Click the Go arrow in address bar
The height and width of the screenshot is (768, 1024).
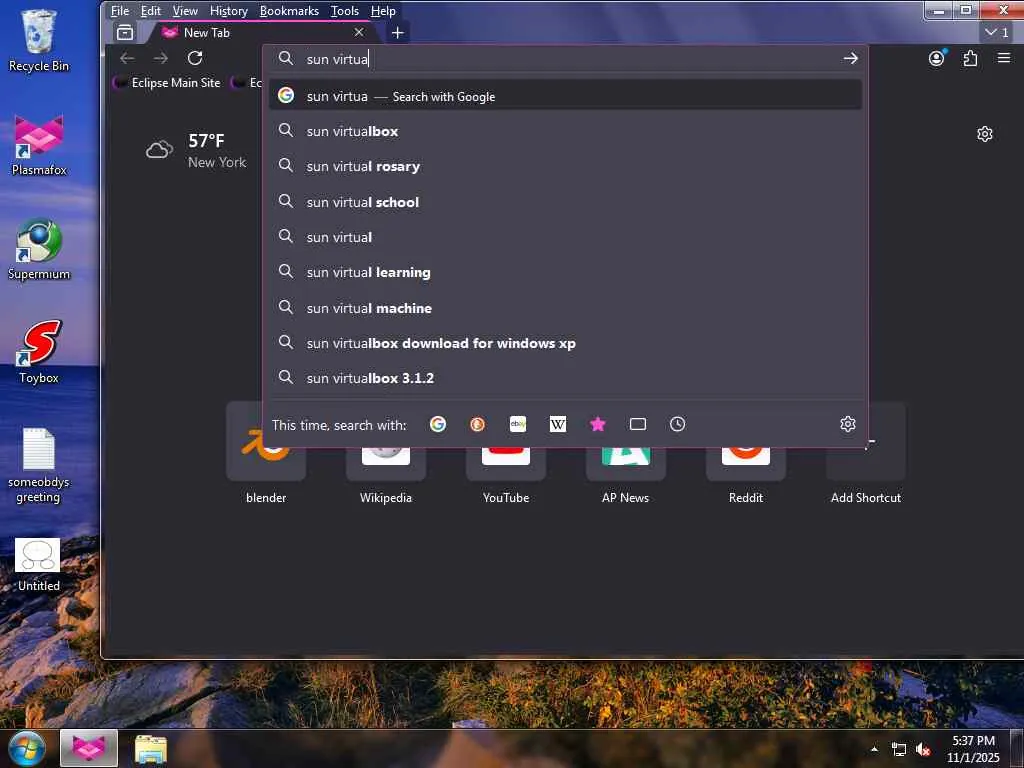(850, 59)
